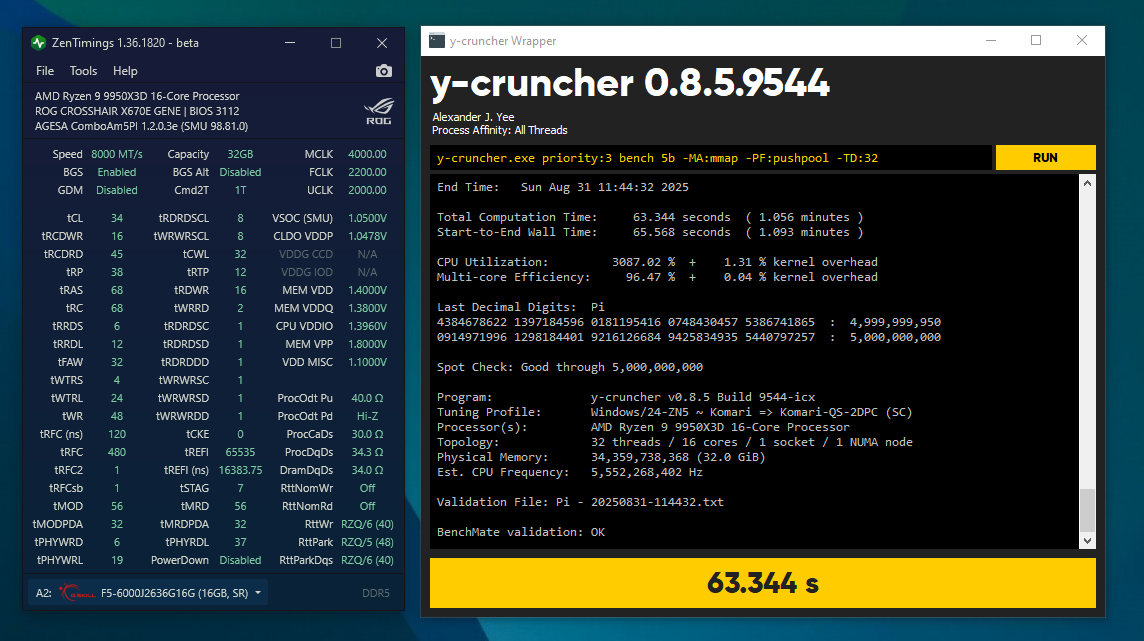Take a screenshot with the ZenTimings camera icon

(384, 71)
